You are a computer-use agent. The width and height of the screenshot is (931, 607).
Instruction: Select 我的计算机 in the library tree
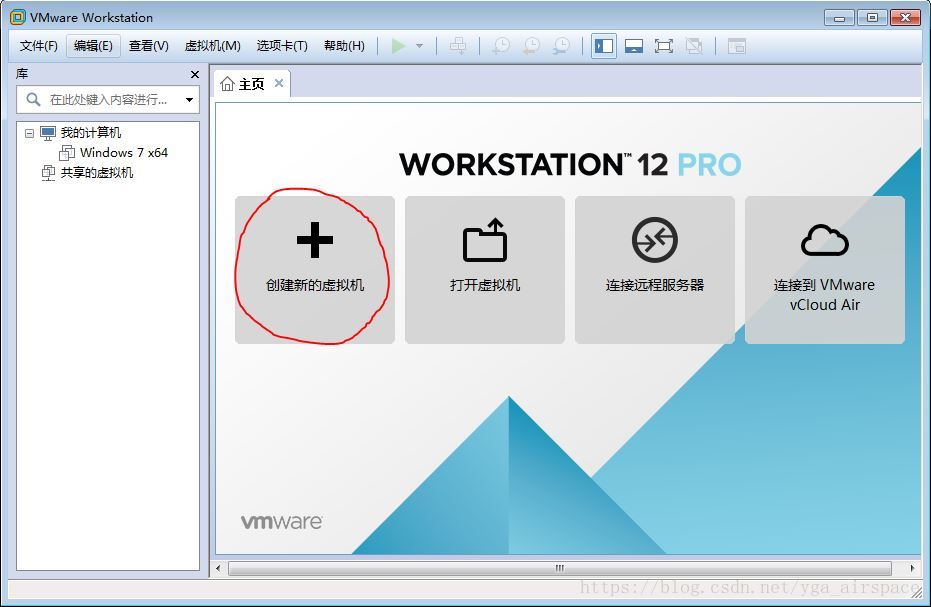pos(90,132)
